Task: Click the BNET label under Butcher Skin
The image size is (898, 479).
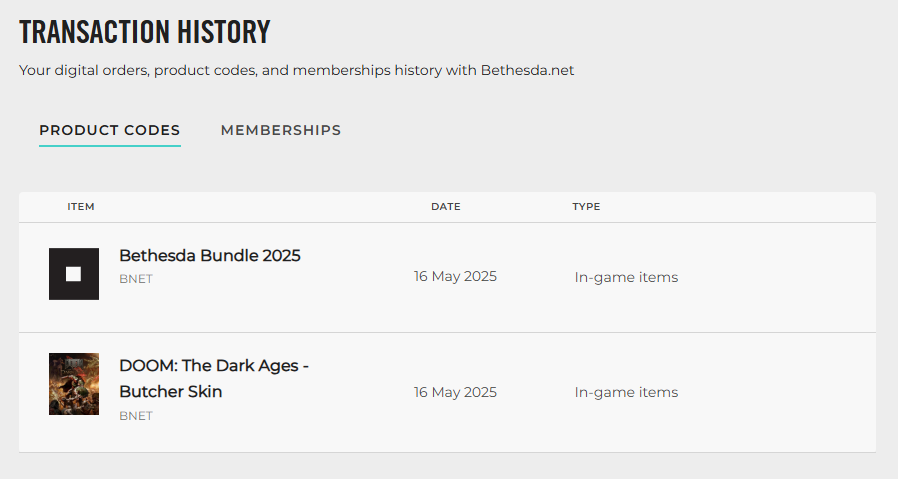Action: pyautogui.click(x=136, y=416)
